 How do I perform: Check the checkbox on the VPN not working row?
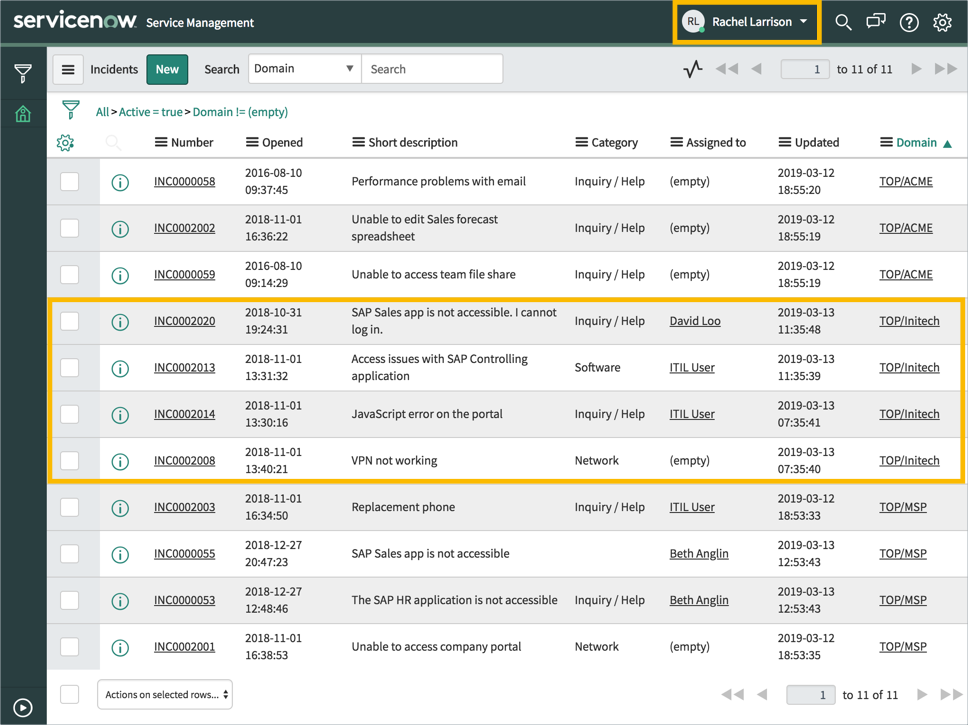pos(70,460)
